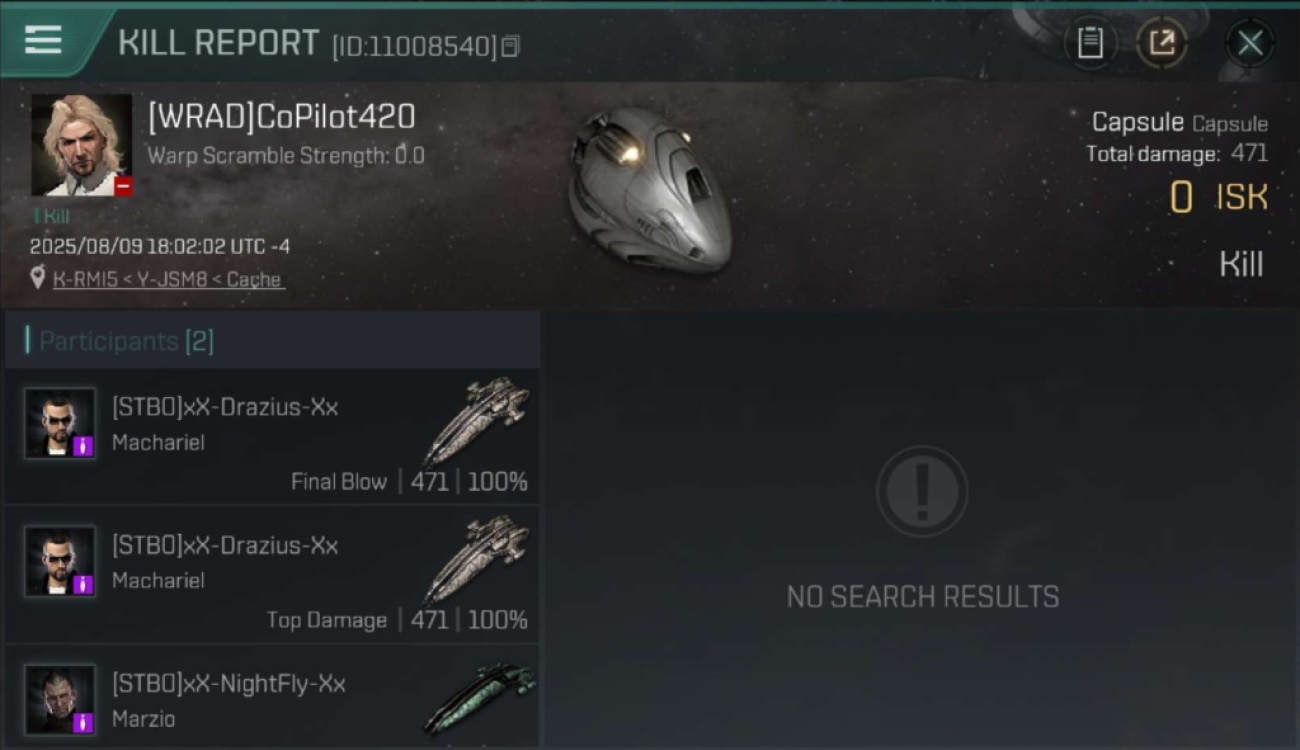Viewport: 1300px width, 750px height.
Task: Open Final Blow xX-Drazius-Xx portrait
Action: click(x=60, y=423)
